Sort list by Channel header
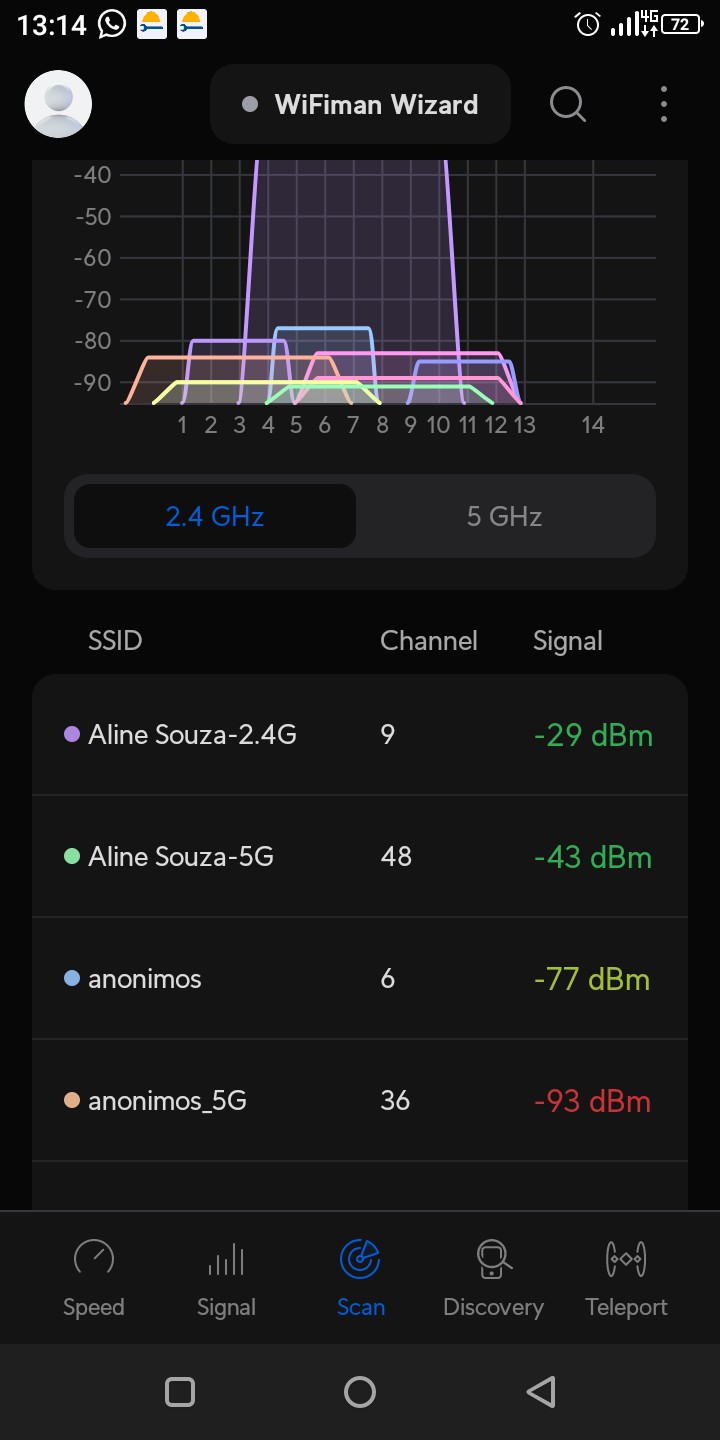 click(x=428, y=640)
